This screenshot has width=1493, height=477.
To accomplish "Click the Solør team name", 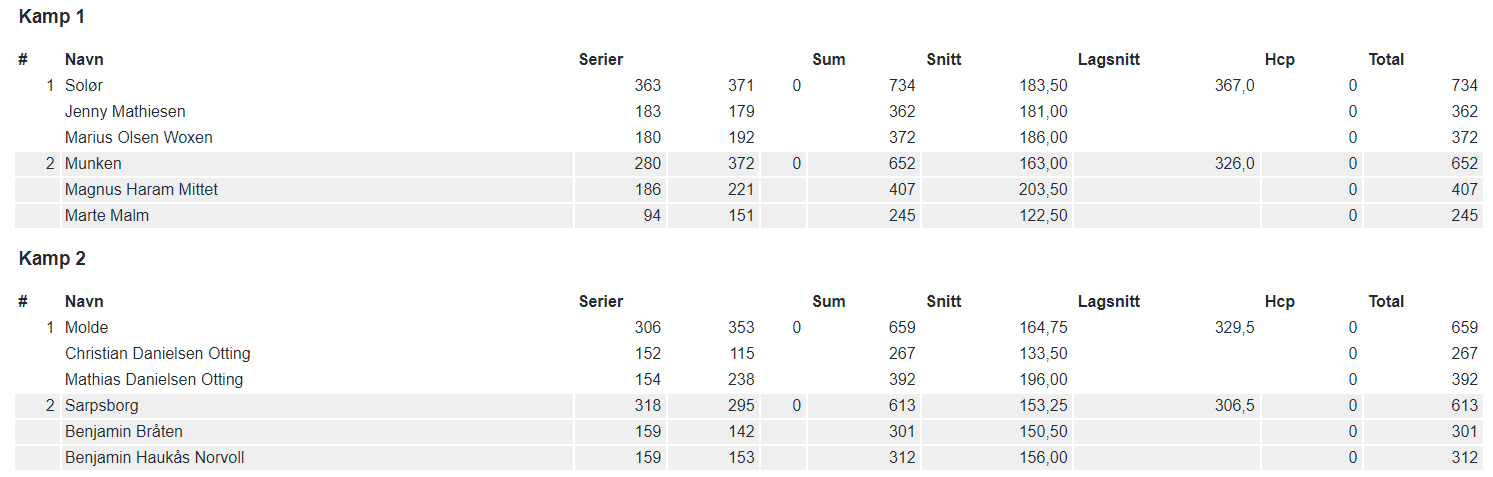I will coord(84,86).
